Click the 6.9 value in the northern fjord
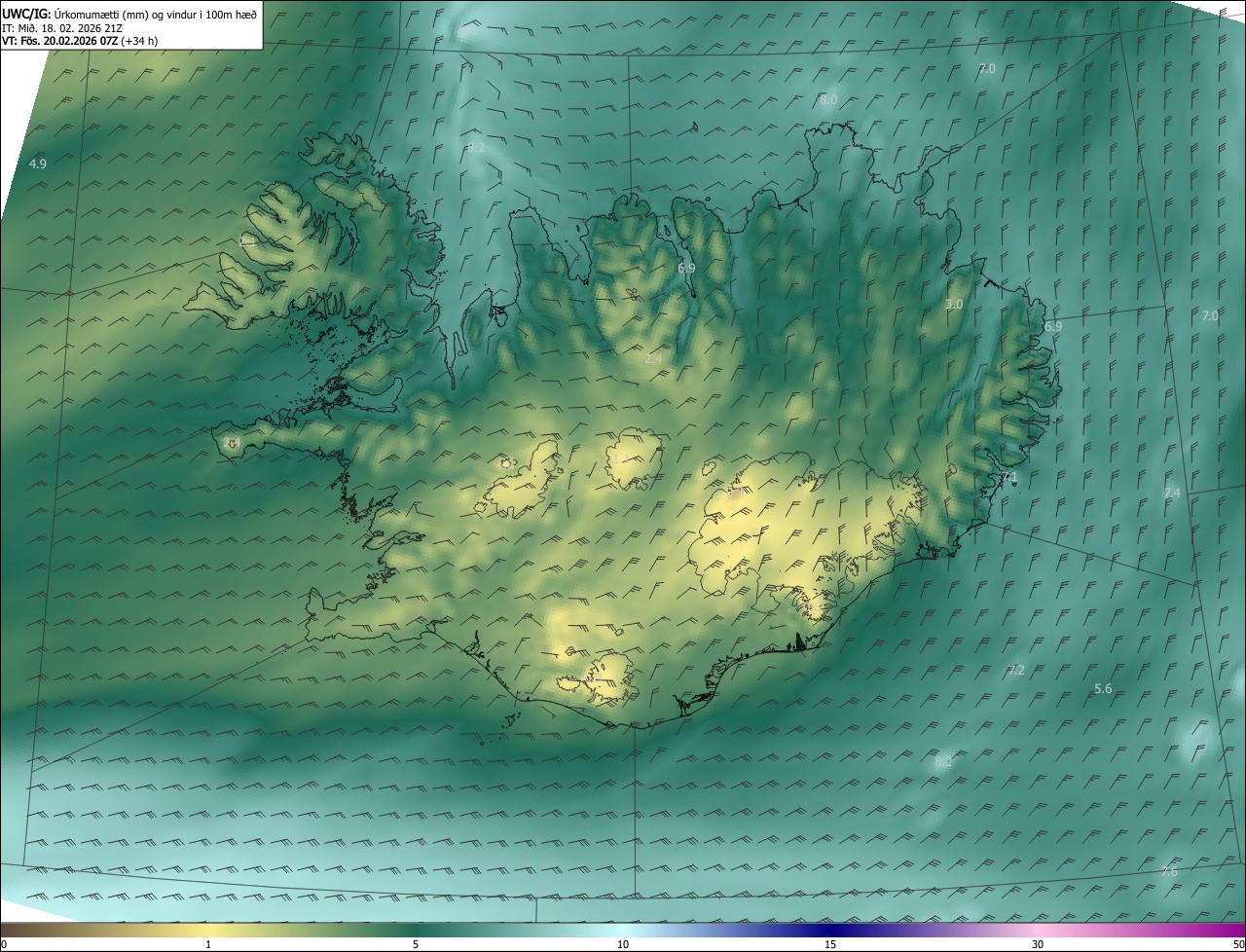Image resolution: width=1246 pixels, height=952 pixels. (686, 268)
